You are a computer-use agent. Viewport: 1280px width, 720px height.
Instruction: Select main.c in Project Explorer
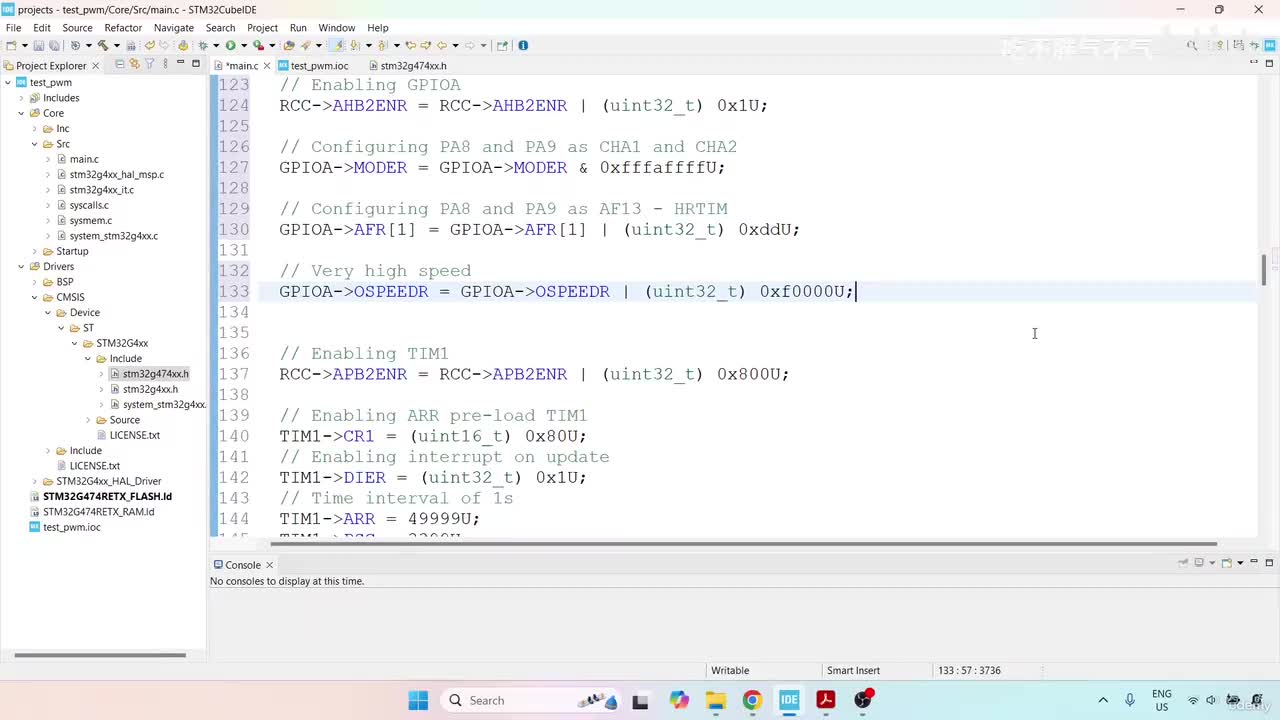[84, 159]
